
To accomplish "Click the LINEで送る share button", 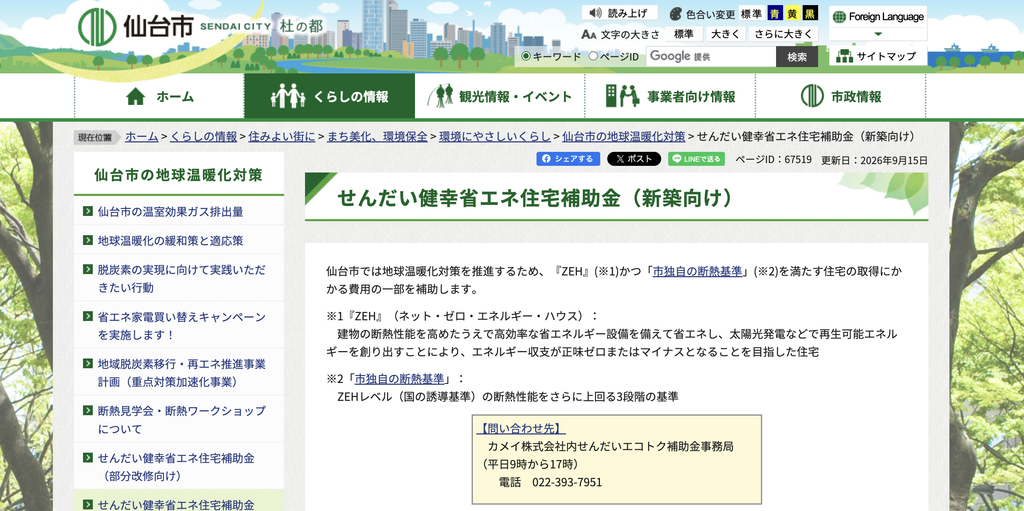I will (696, 159).
